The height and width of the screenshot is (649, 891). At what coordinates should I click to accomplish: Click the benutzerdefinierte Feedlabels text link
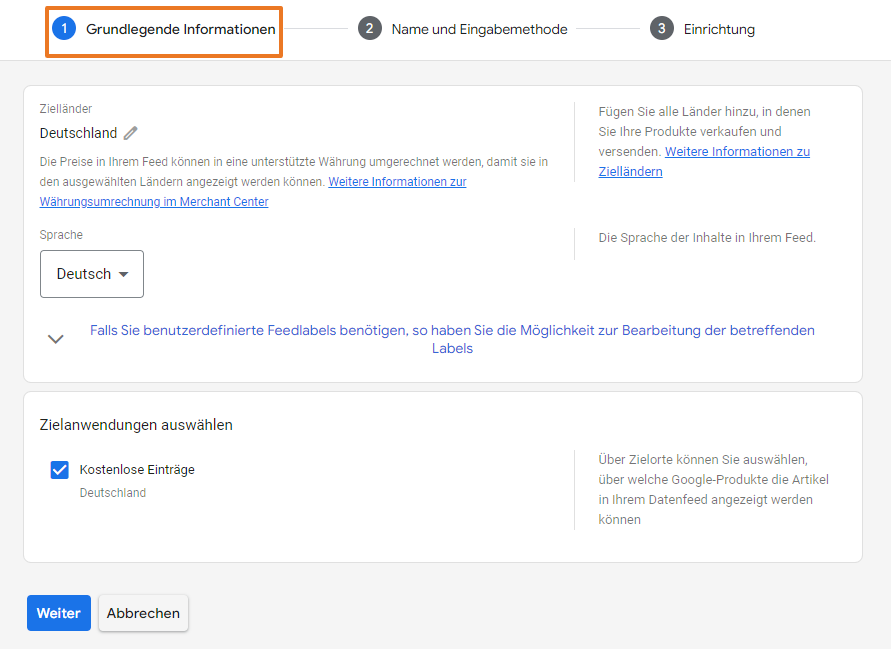[452, 339]
